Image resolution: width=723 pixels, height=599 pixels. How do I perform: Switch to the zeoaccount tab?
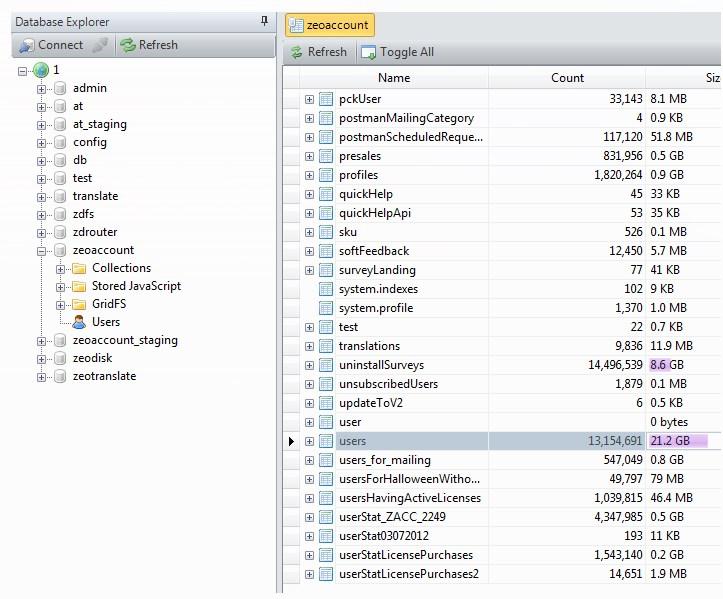[330, 25]
